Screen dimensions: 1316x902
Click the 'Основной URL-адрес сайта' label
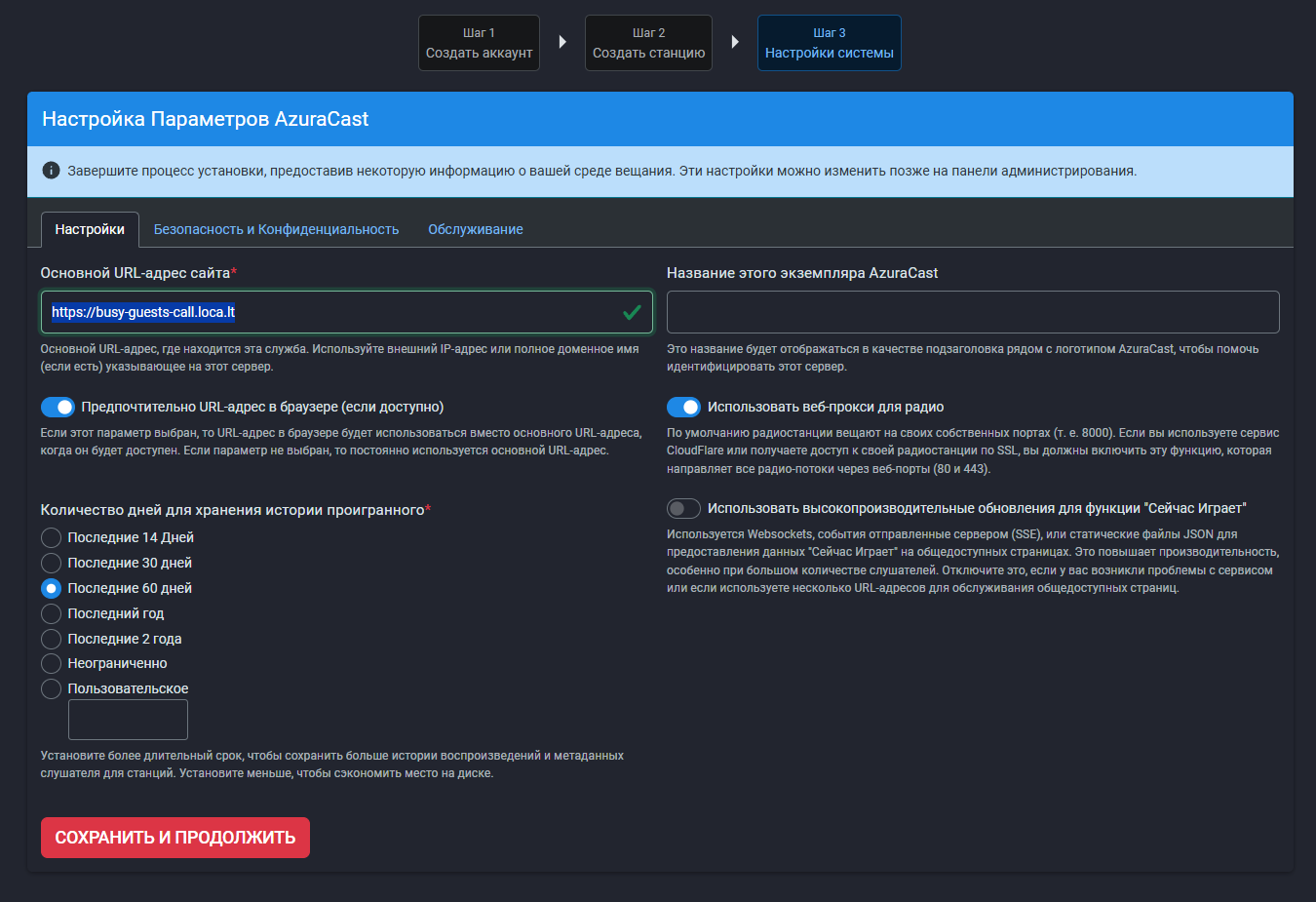tap(138, 273)
